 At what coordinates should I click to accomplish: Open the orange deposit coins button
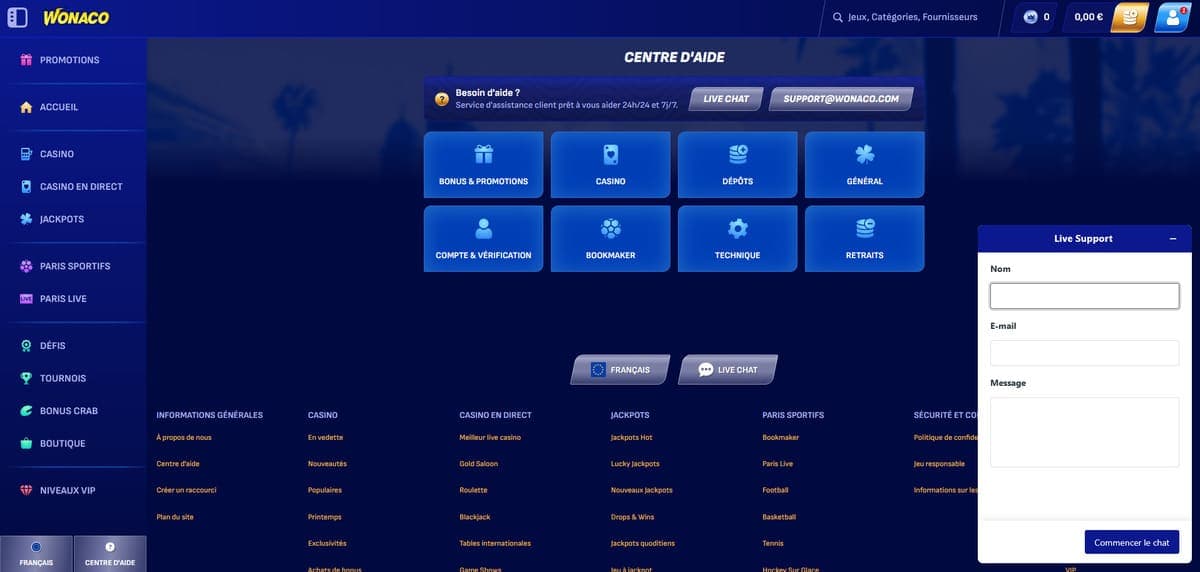tap(1130, 17)
